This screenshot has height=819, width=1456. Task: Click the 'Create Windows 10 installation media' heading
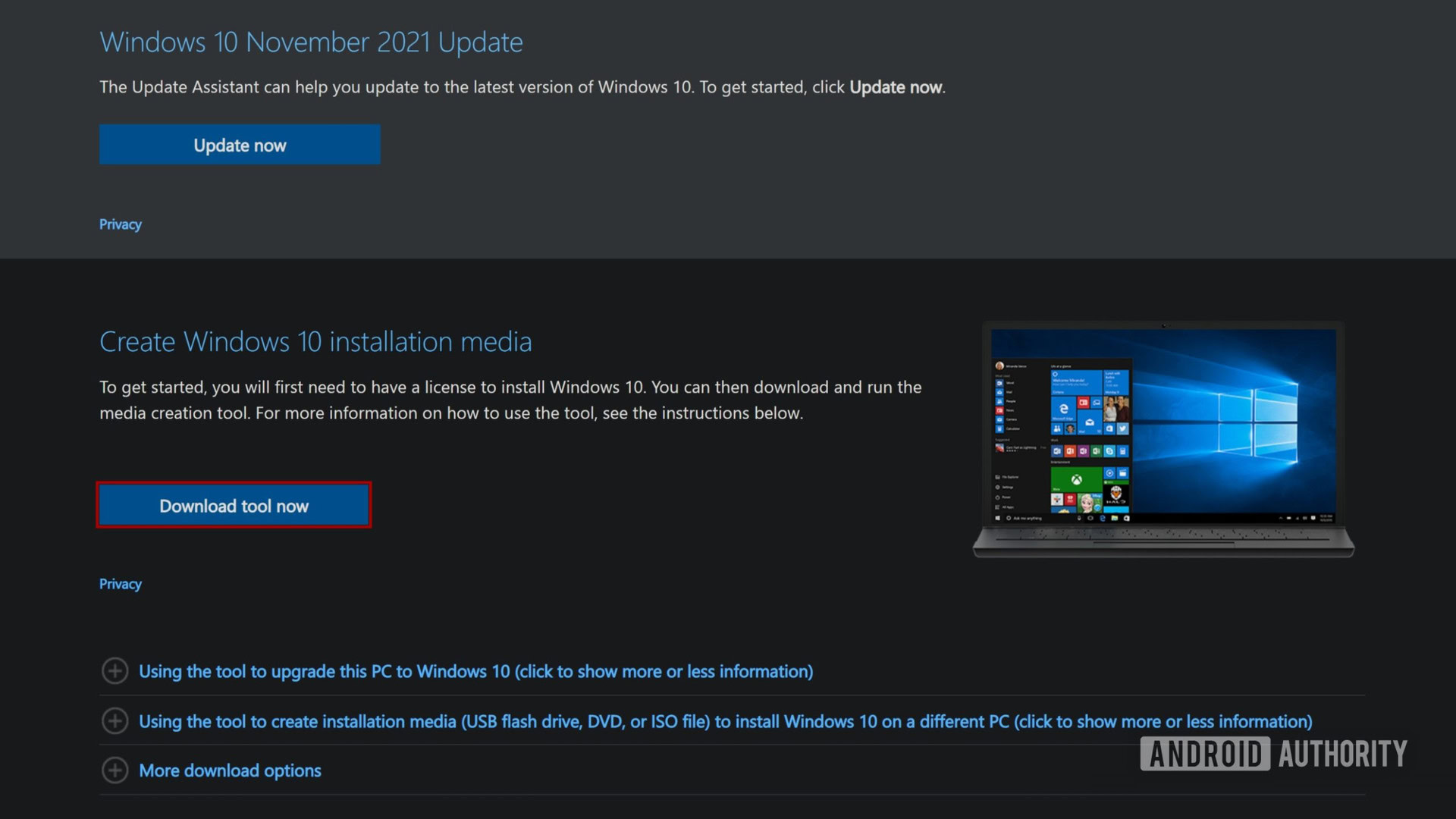pos(315,342)
